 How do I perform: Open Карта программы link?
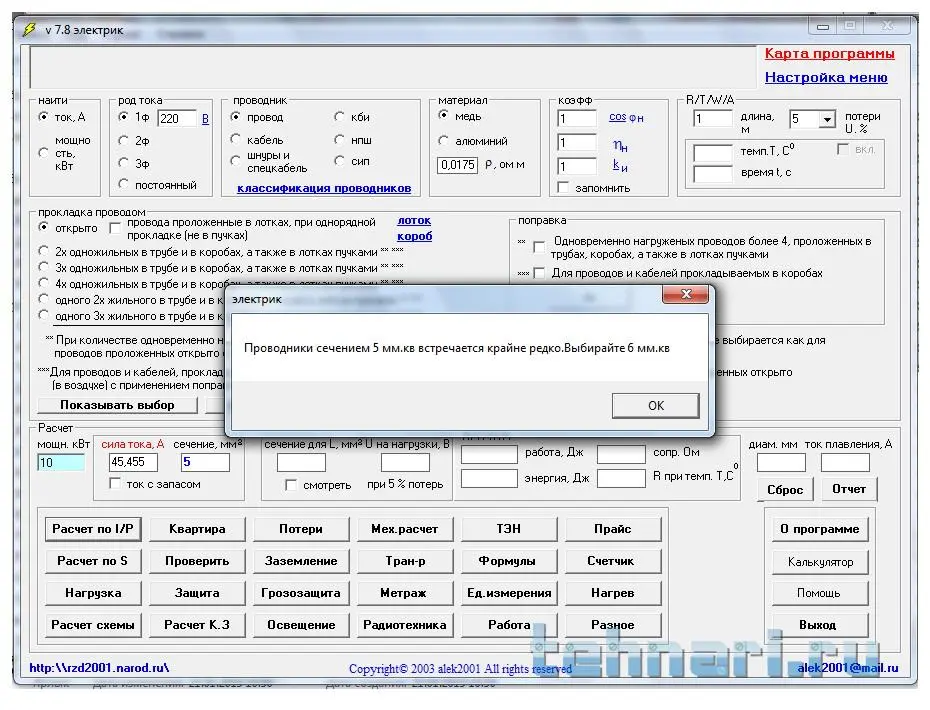tap(829, 53)
